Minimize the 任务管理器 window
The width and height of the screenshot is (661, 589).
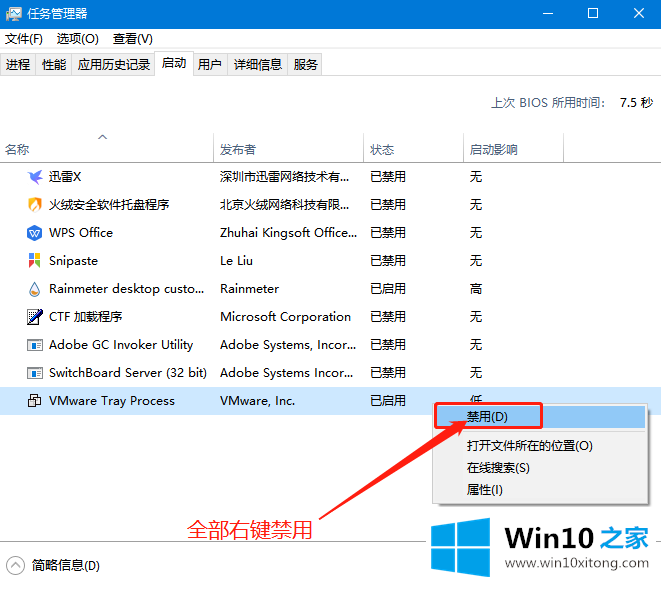point(548,13)
